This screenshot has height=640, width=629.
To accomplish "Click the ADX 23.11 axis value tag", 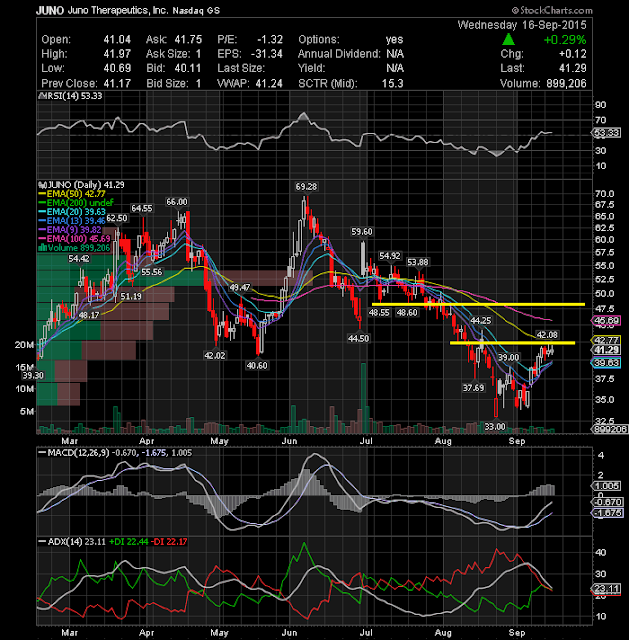I will click(607, 589).
